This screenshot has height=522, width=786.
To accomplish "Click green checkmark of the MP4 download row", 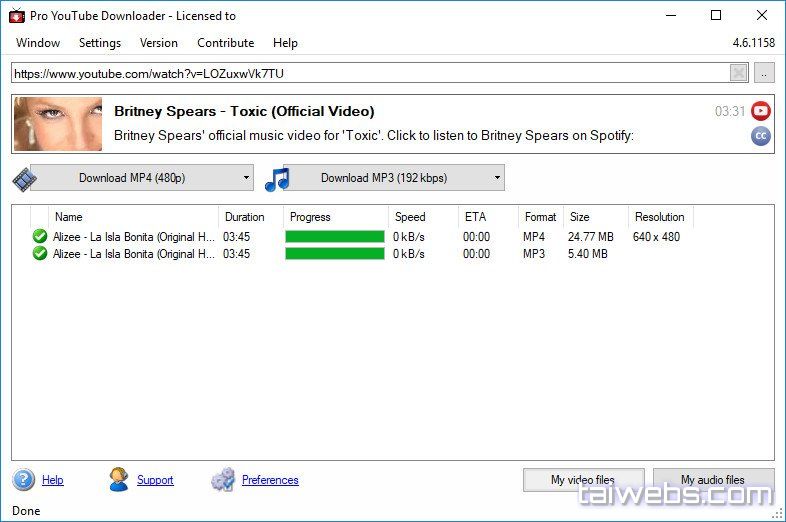I will point(40,236).
